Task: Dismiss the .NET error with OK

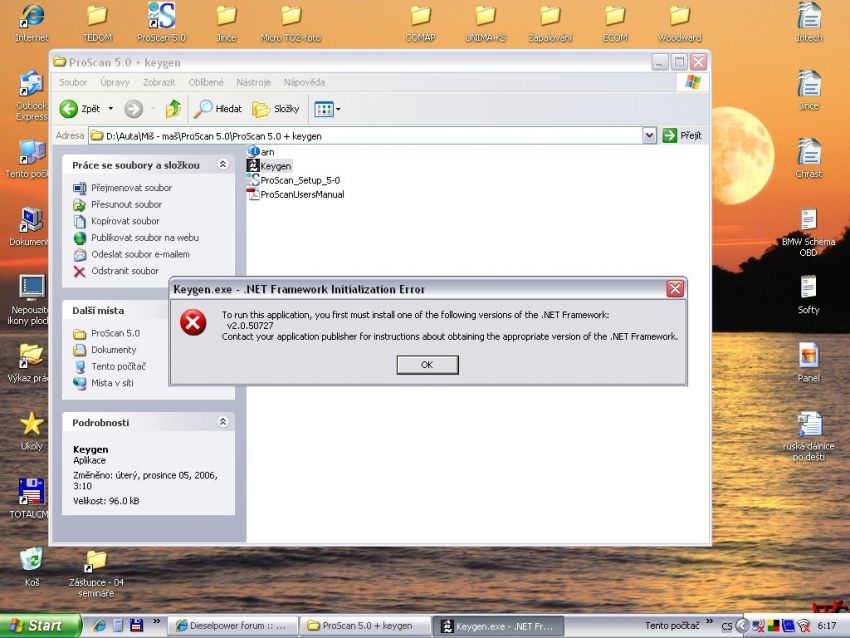Action: point(427,365)
